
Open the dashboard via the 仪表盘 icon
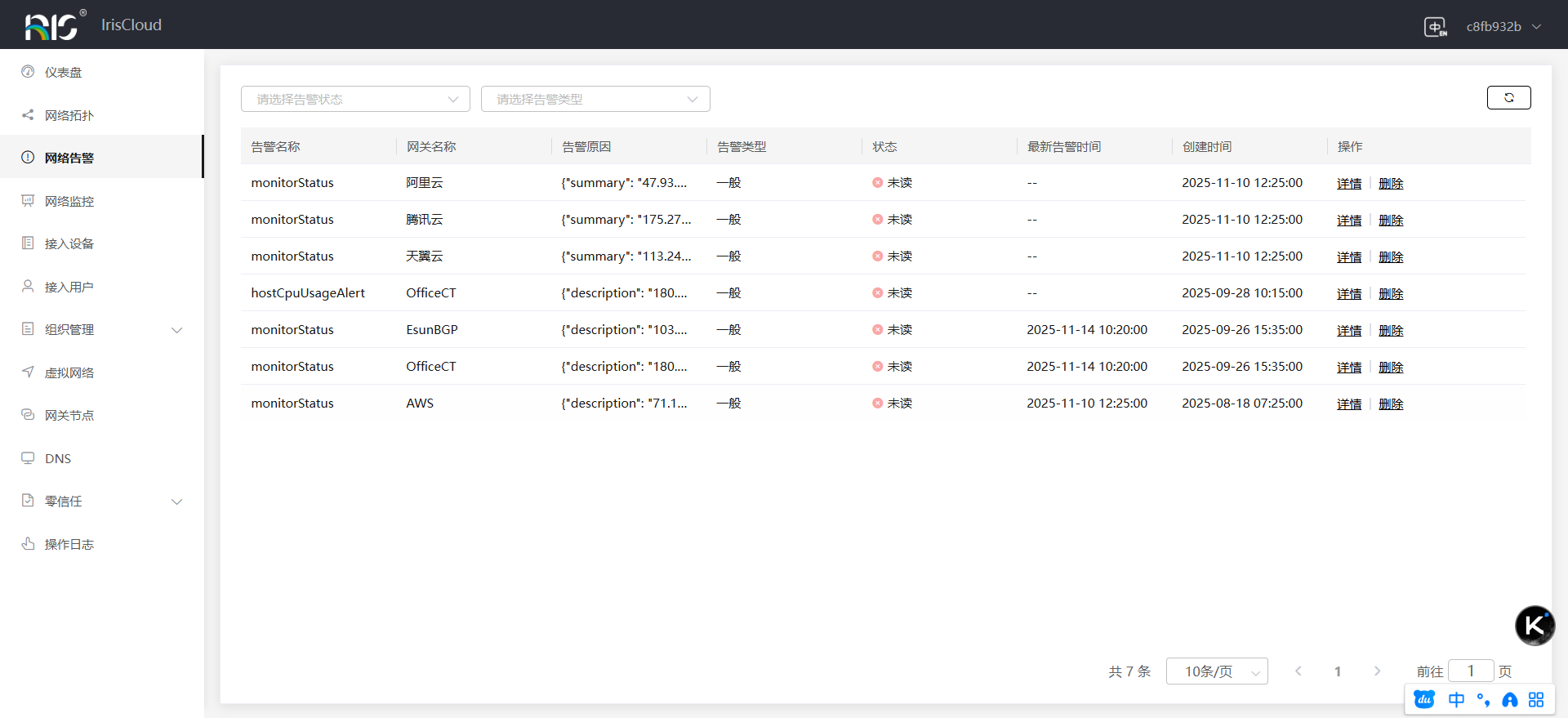coord(28,72)
